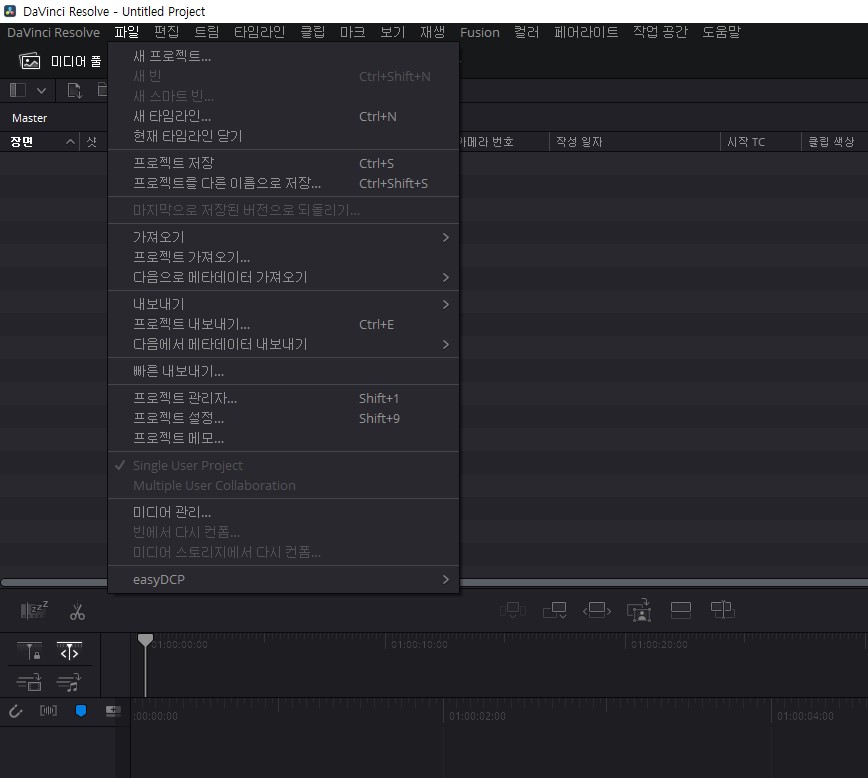Click the Place on Top edit icon
The image size is (868, 778).
point(680,610)
